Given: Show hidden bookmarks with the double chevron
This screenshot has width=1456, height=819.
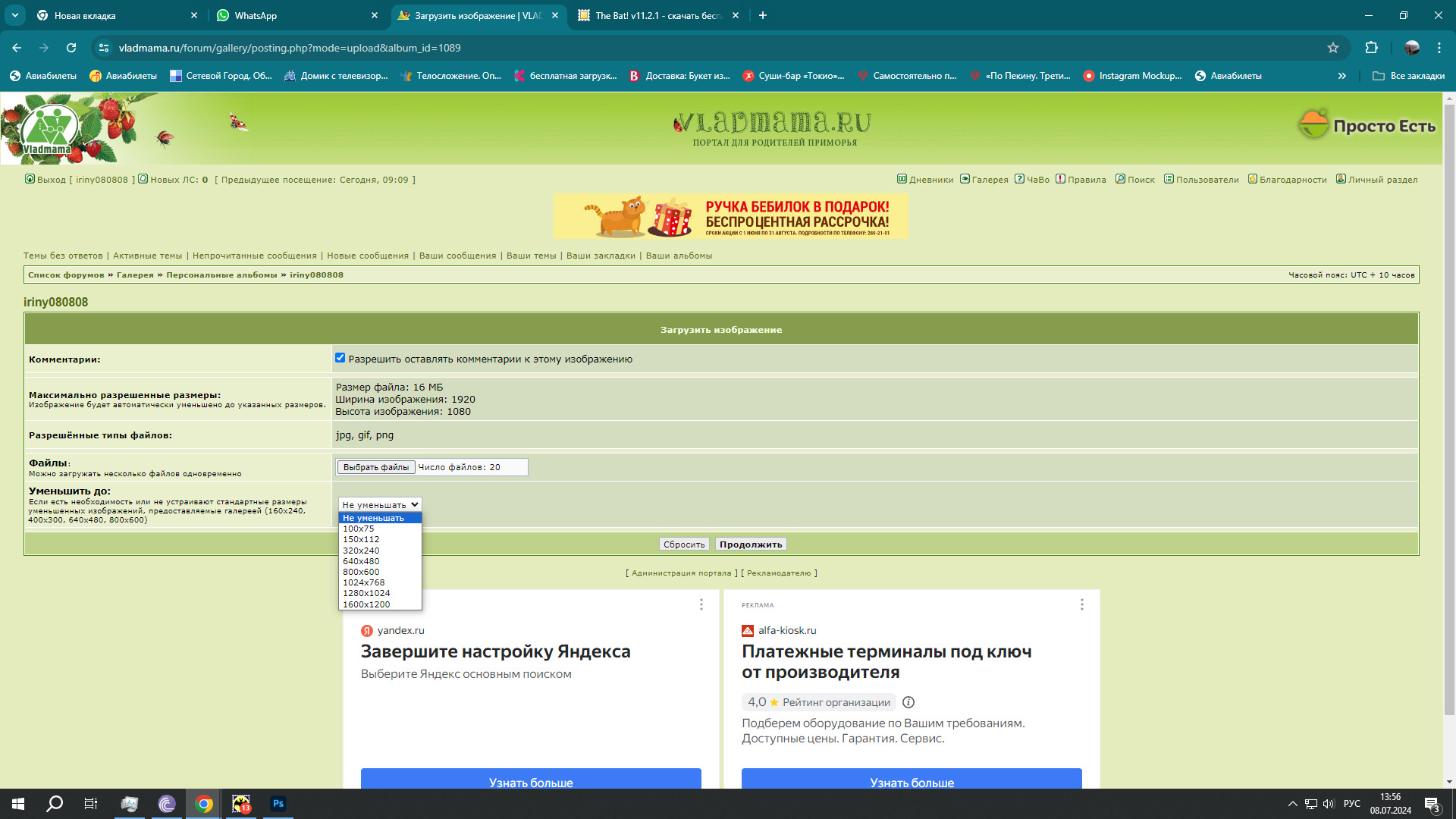Looking at the screenshot, I should (x=1342, y=76).
